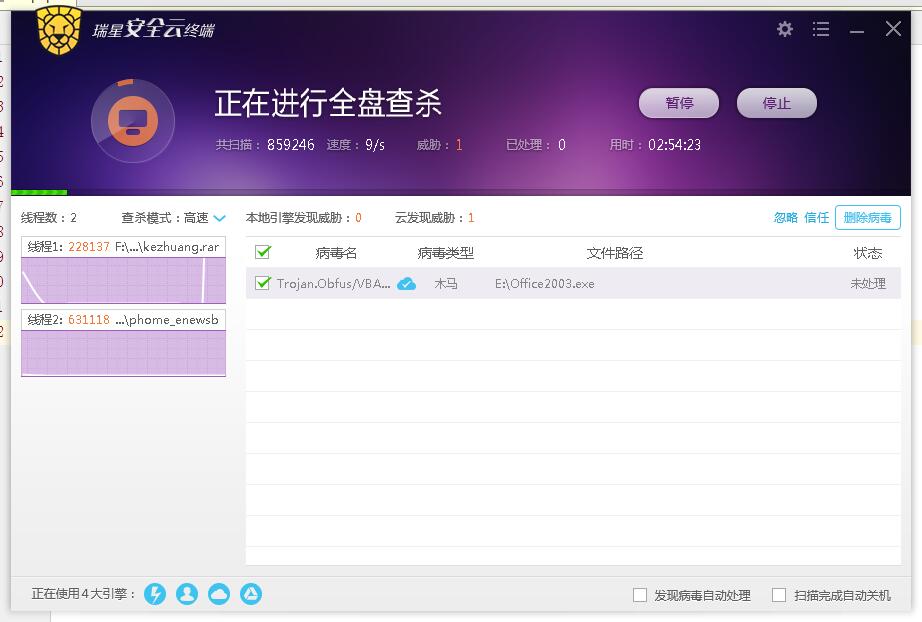Click the 忽略 link

tap(786, 218)
